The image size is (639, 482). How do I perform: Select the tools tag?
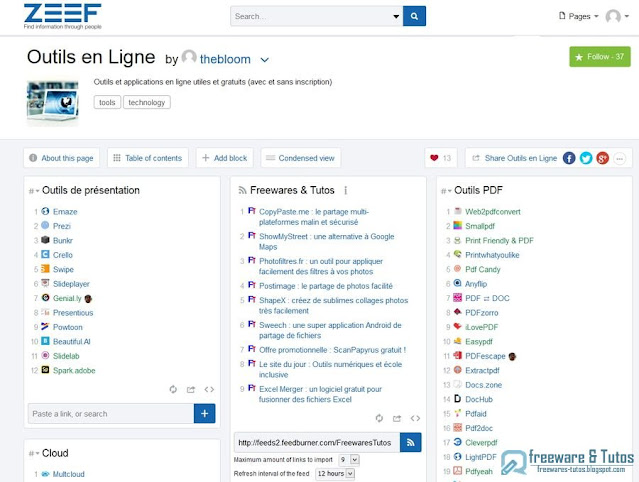click(x=107, y=102)
